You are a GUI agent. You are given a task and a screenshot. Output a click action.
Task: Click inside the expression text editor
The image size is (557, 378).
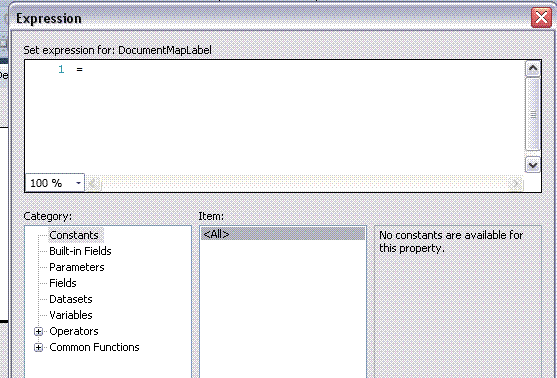(274, 117)
